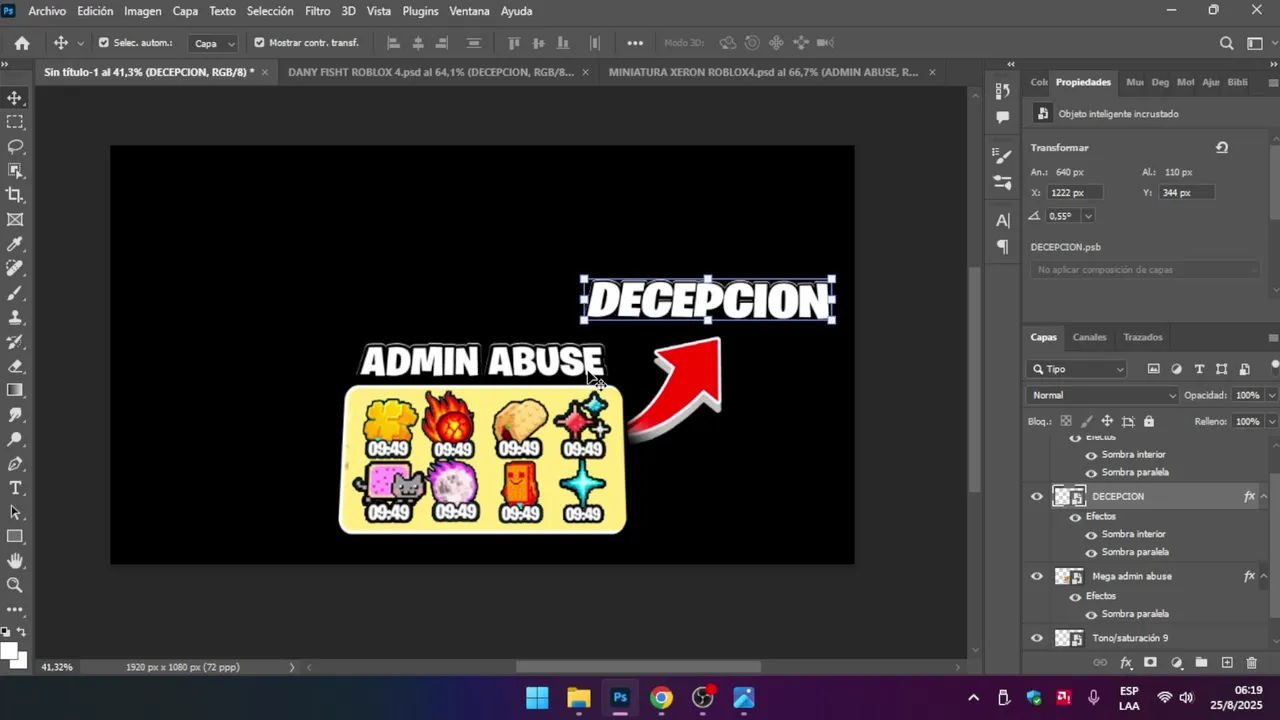Select the Crop tool
Image resolution: width=1280 pixels, height=720 pixels.
15,195
